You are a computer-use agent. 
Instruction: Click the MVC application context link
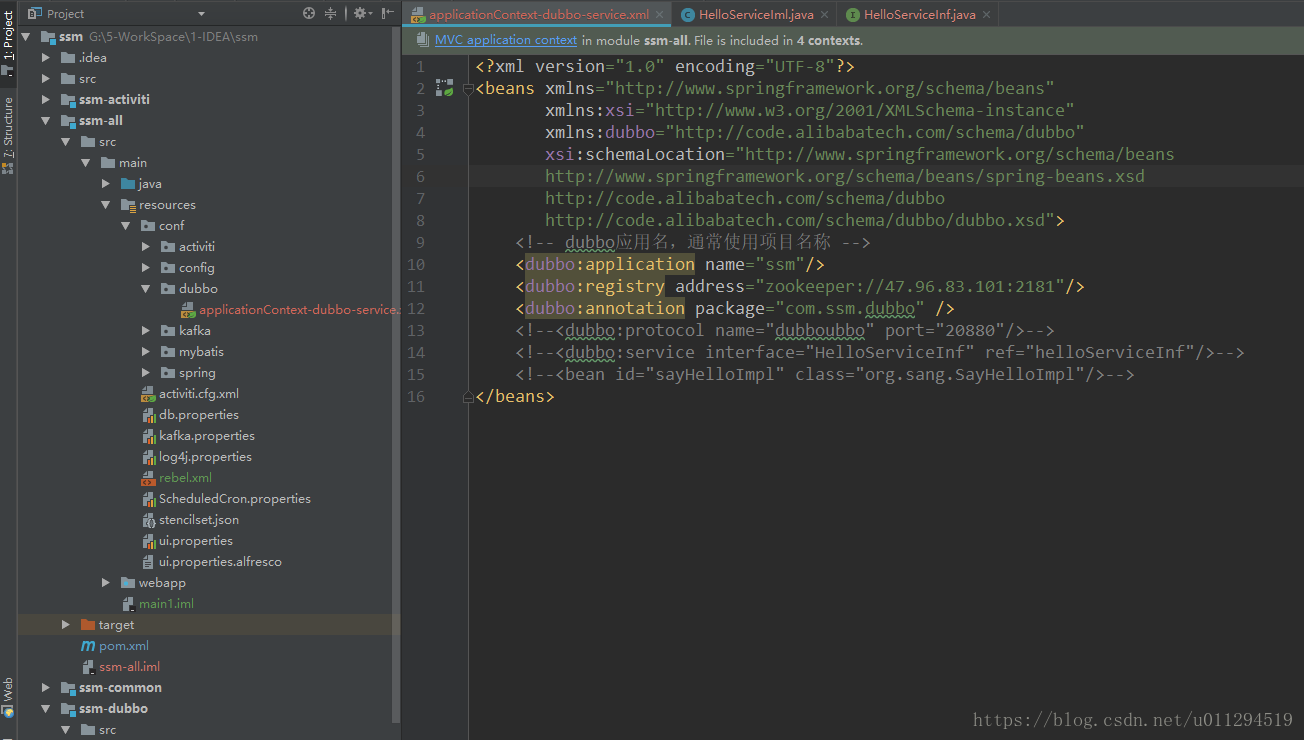click(x=506, y=40)
